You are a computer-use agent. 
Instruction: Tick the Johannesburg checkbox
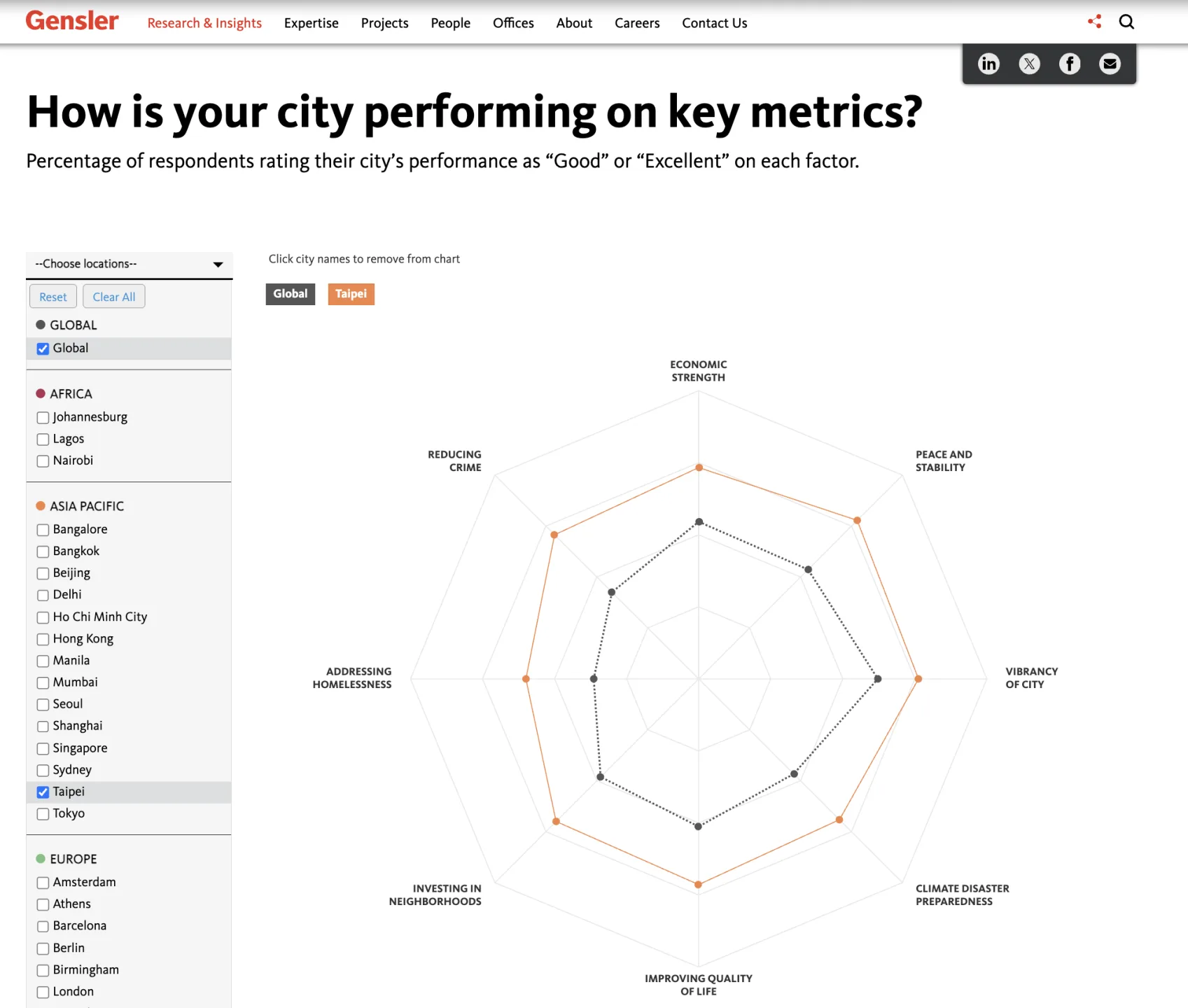coord(43,417)
